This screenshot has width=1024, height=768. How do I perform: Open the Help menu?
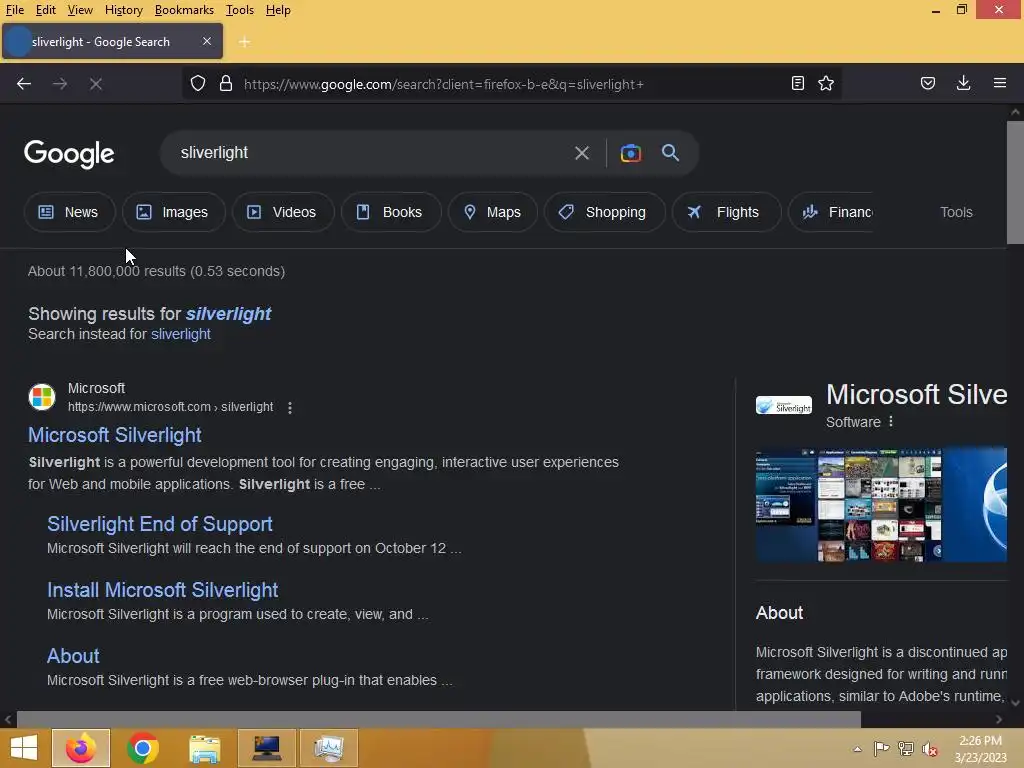[x=278, y=10]
